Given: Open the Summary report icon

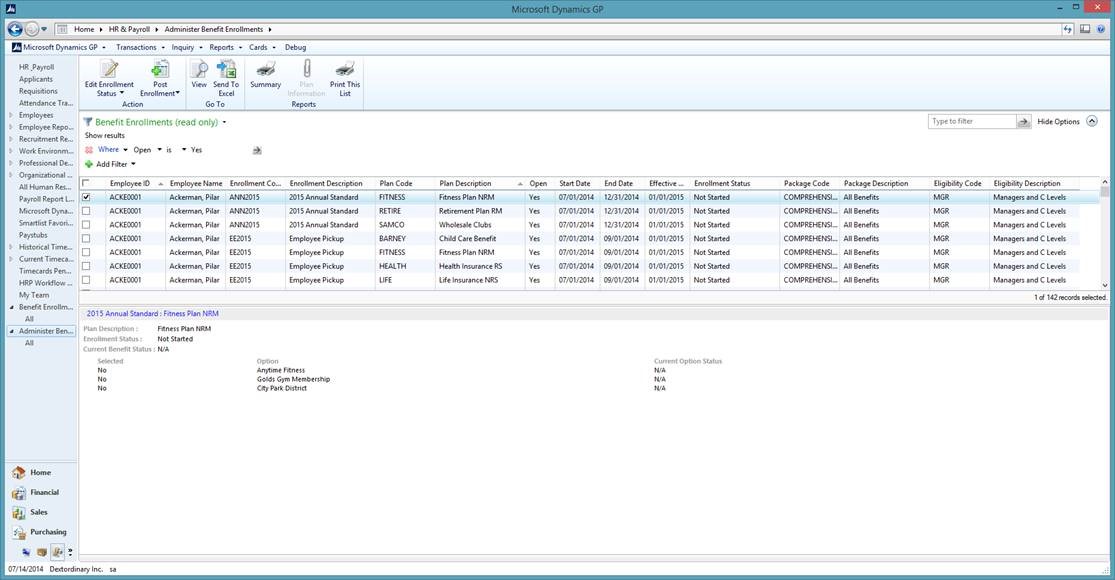Looking at the screenshot, I should pos(266,69).
